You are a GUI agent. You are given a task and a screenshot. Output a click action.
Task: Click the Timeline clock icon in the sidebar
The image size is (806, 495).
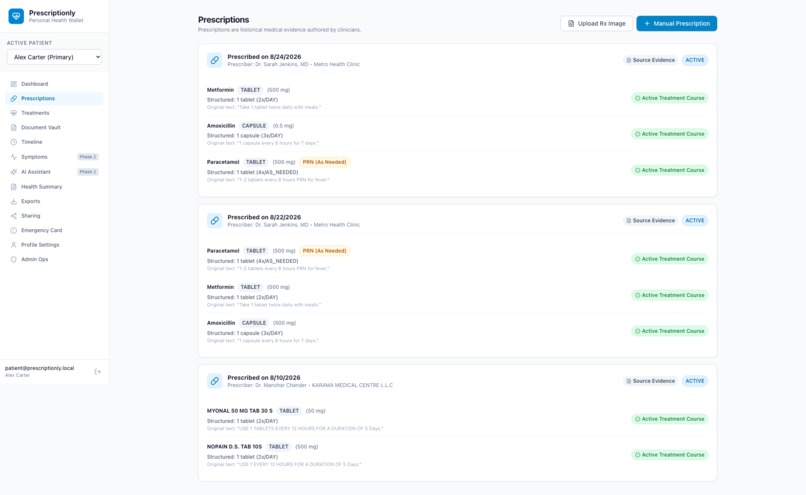14,142
